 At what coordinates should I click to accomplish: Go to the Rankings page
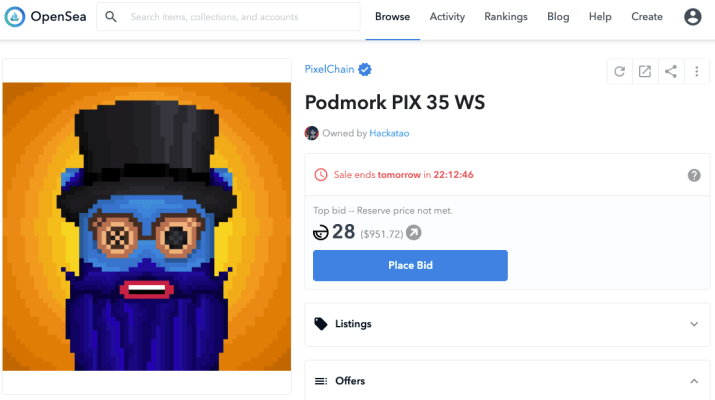coord(506,17)
